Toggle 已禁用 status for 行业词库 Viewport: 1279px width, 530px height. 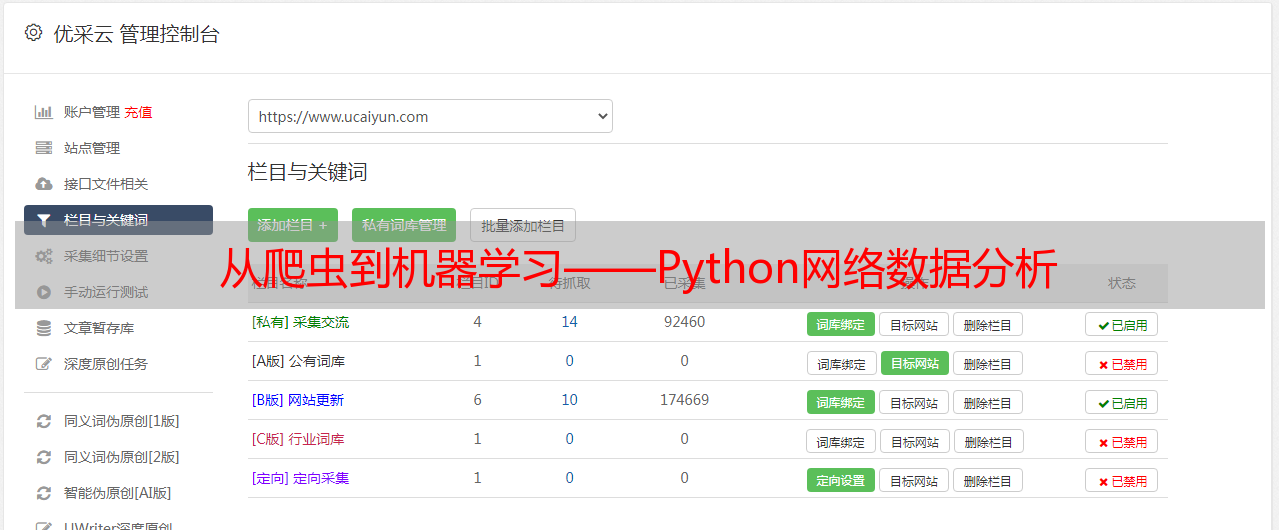[1121, 441]
